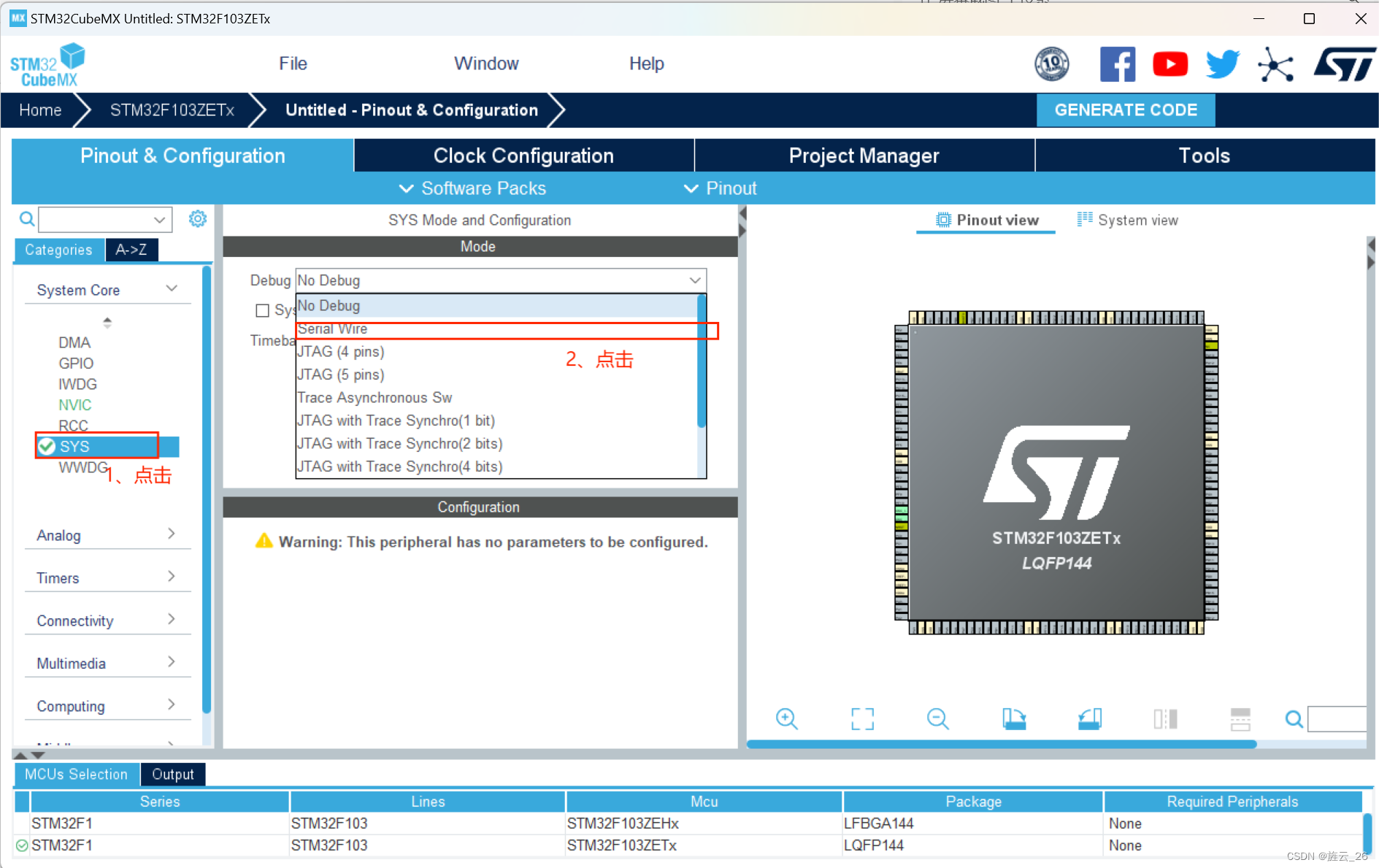Switch to Project Manager tab
Screen dimensions: 1379x868
(x=864, y=155)
